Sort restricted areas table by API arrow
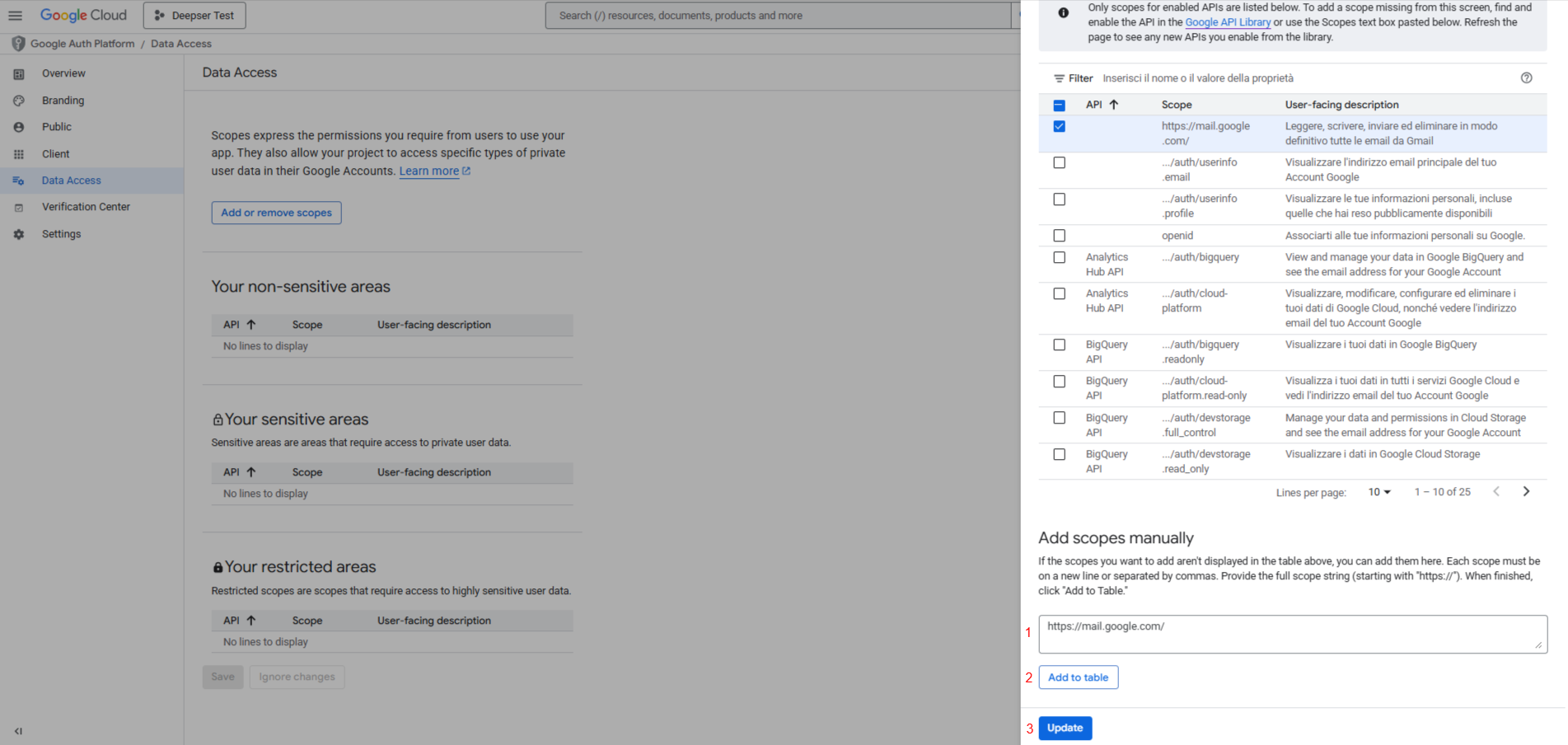1568x745 pixels. [x=251, y=621]
